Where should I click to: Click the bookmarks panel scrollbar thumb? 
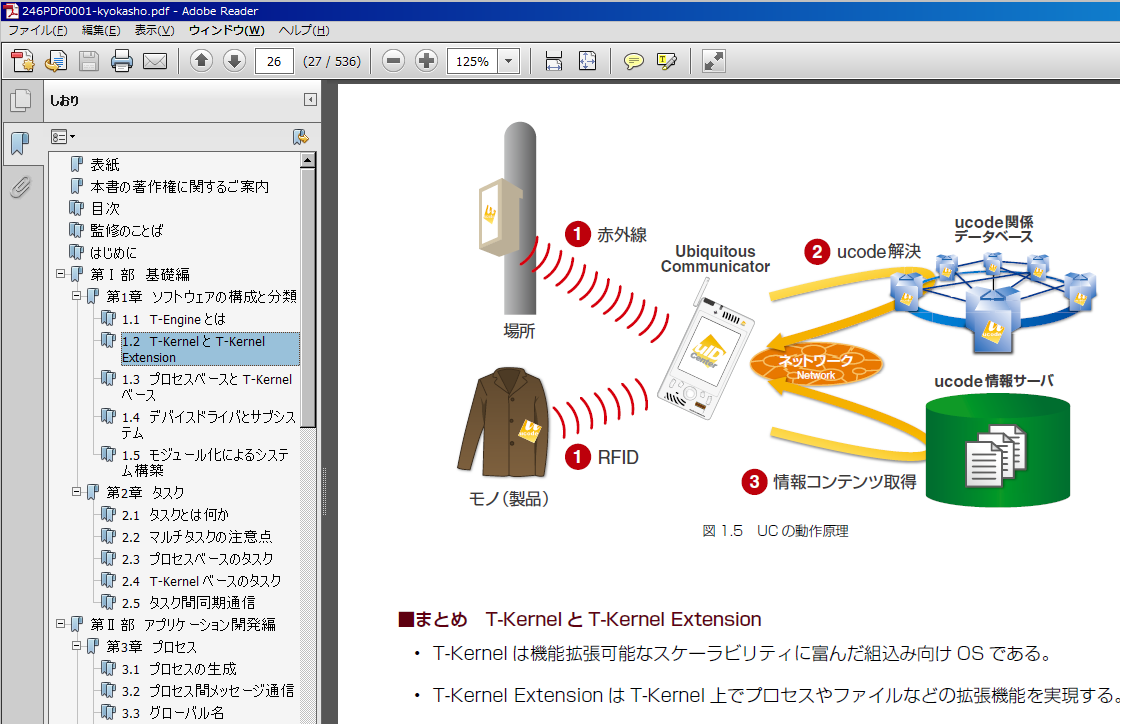308,297
